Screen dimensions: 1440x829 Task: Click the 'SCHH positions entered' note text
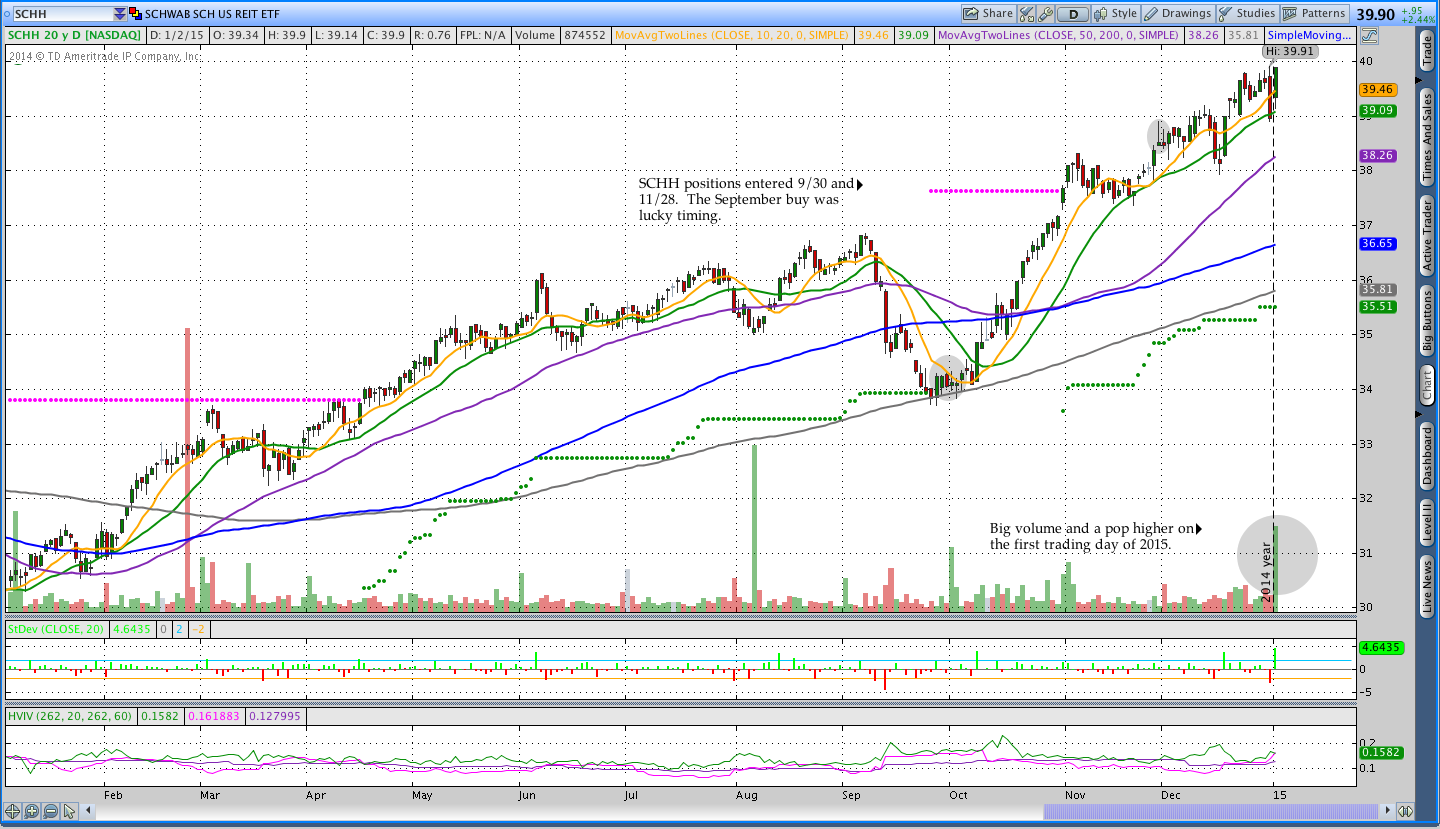pyautogui.click(x=747, y=199)
